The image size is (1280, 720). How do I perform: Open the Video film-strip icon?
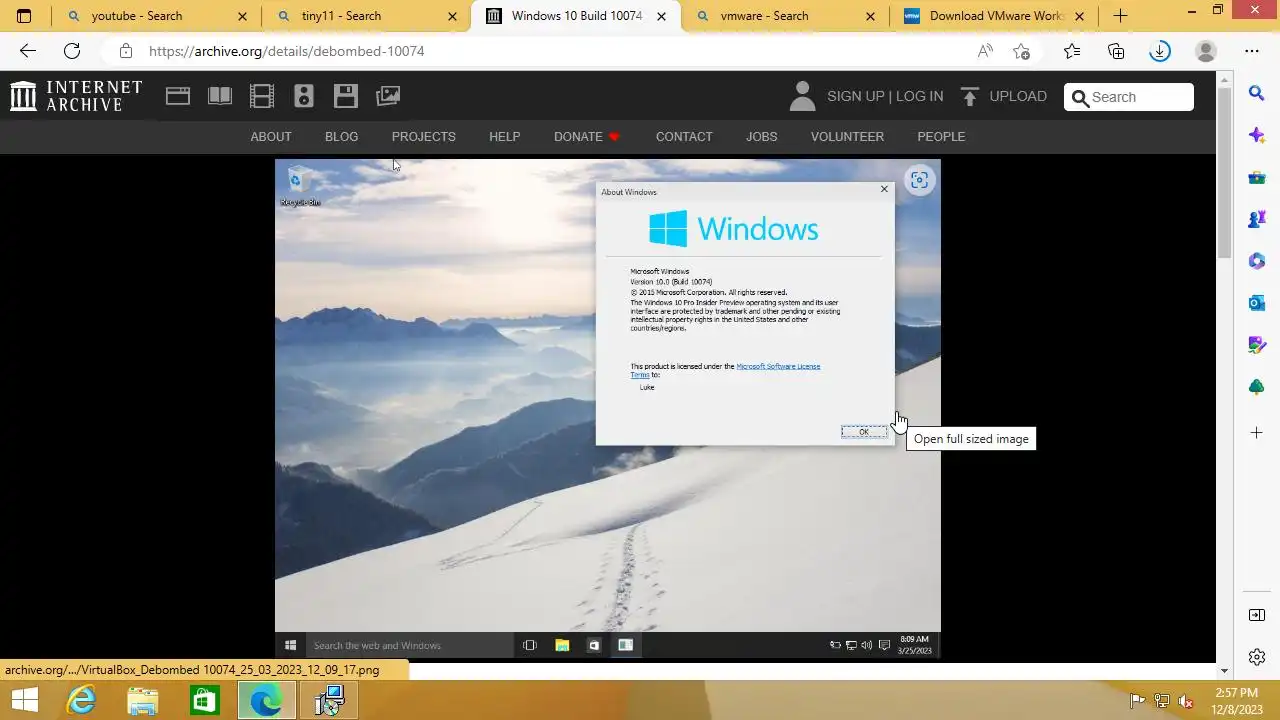click(262, 96)
